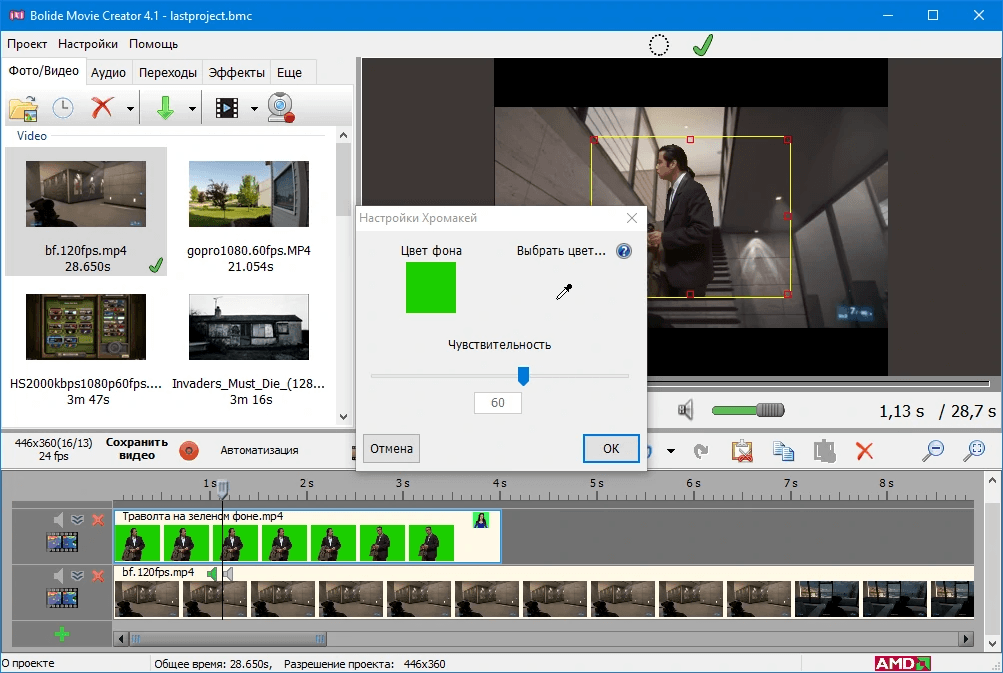
Task: Click the green add-to-timeline arrow
Action: coord(165,107)
